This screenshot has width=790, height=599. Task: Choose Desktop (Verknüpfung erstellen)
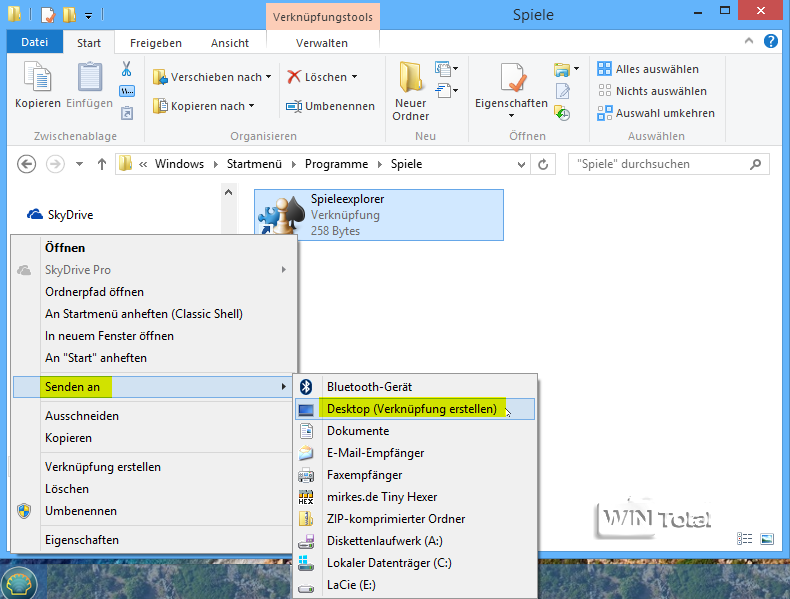pos(415,409)
